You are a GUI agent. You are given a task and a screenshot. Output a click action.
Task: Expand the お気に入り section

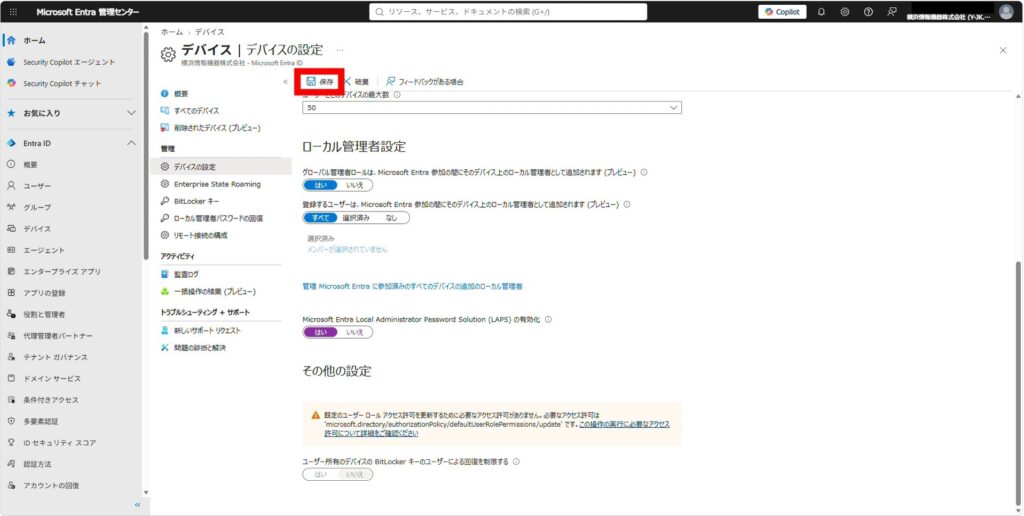pos(131,113)
